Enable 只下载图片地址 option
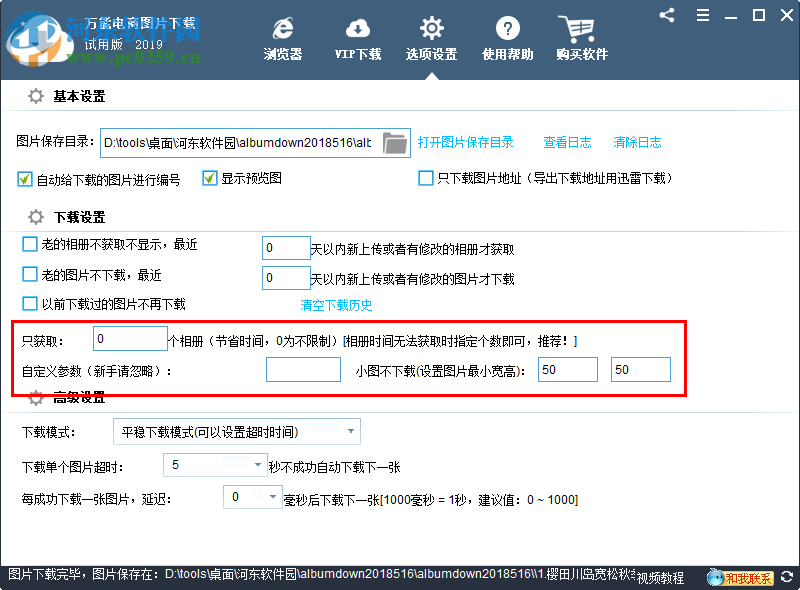The height and width of the screenshot is (590, 800). (425, 177)
